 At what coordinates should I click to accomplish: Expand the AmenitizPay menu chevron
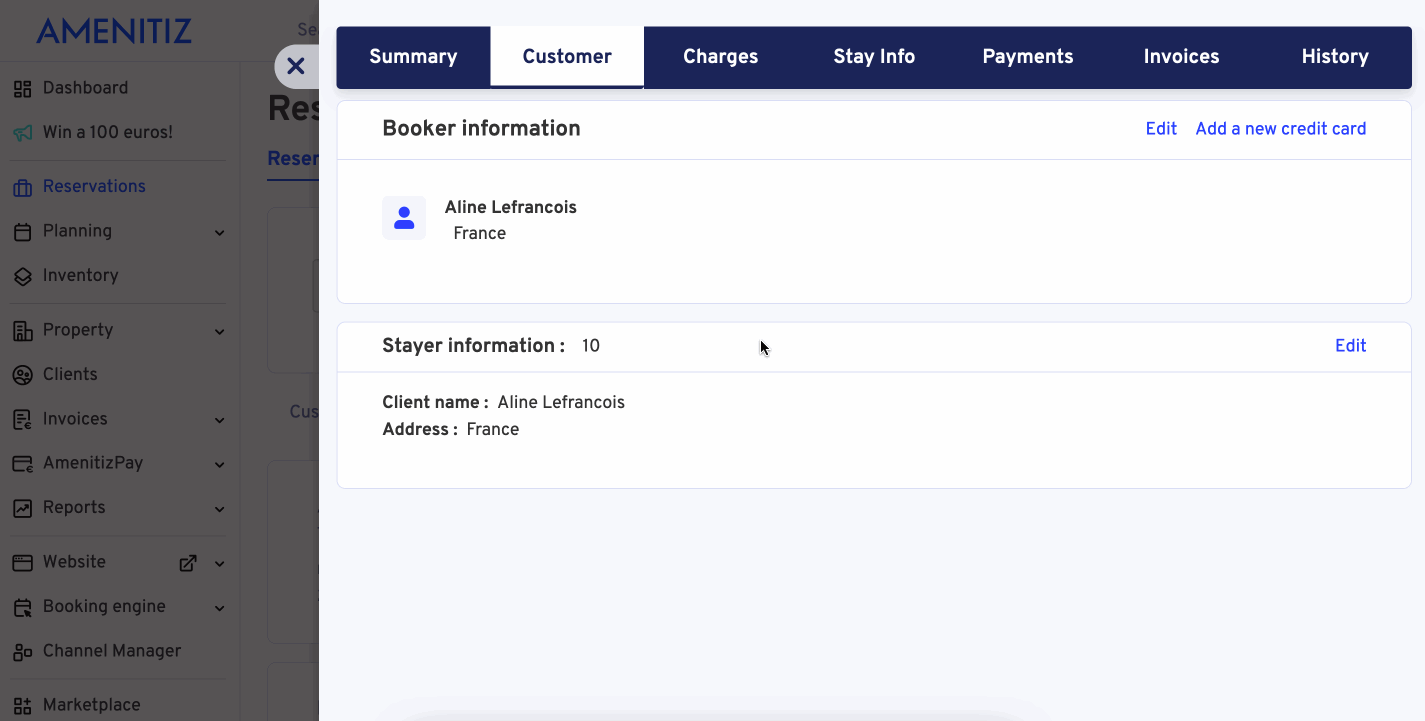[219, 465]
